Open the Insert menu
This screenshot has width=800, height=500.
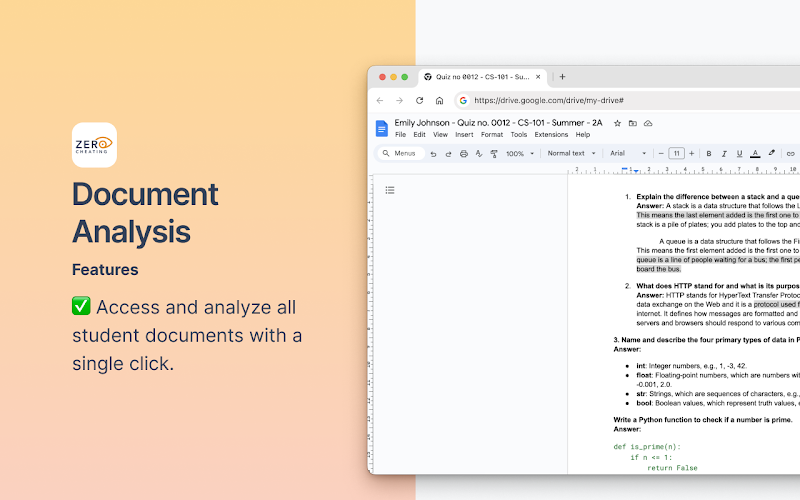click(x=464, y=134)
